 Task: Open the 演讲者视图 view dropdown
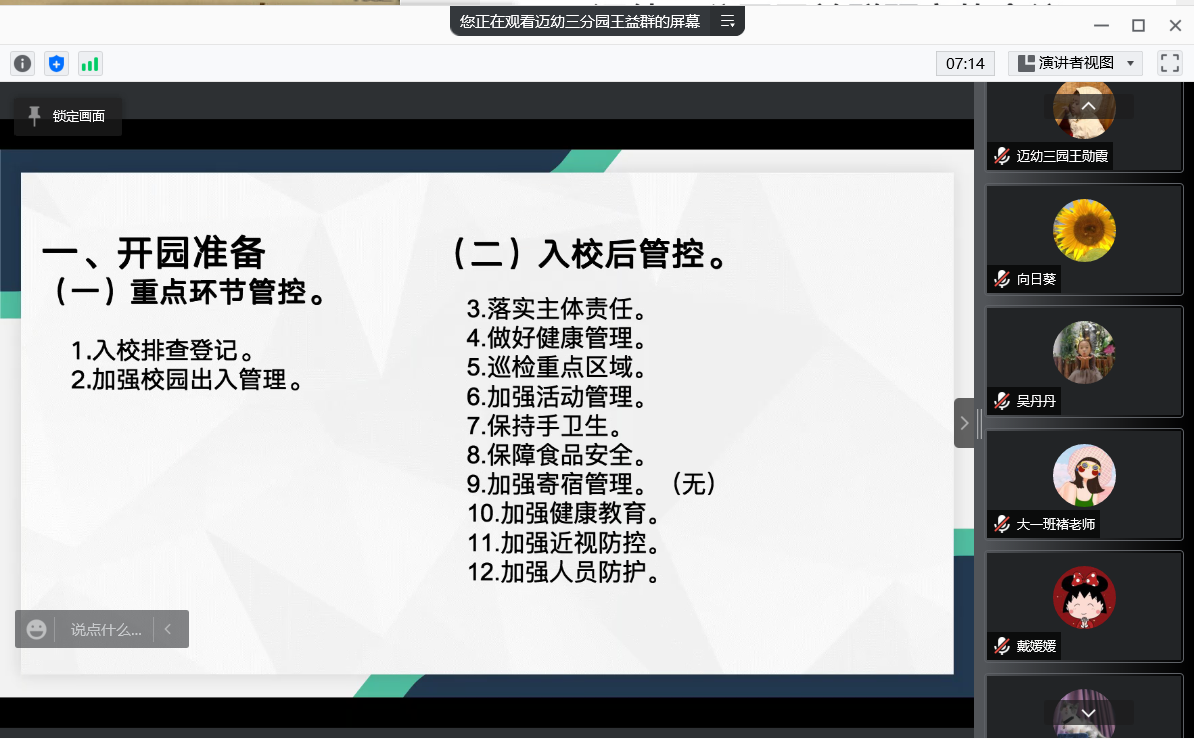click(x=1075, y=63)
